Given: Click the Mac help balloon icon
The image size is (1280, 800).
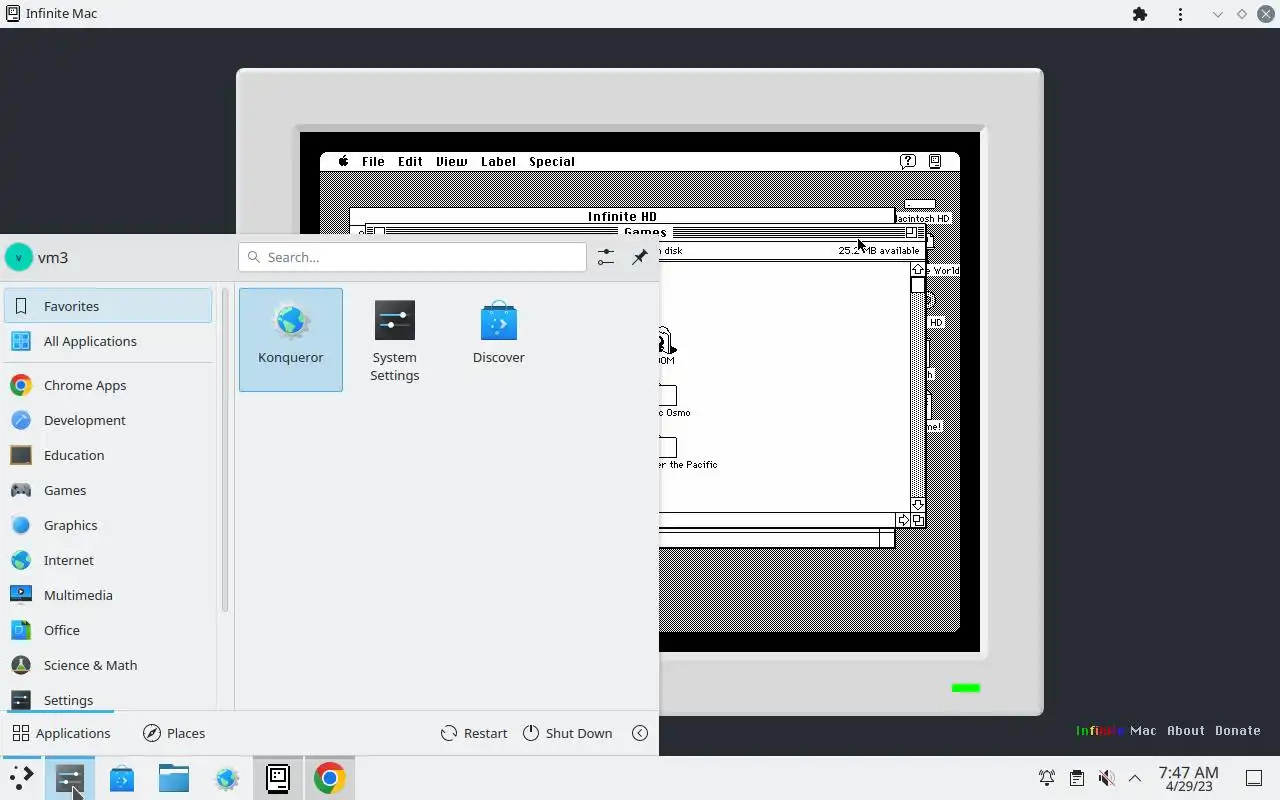Looking at the screenshot, I should pyautogui.click(x=908, y=161).
